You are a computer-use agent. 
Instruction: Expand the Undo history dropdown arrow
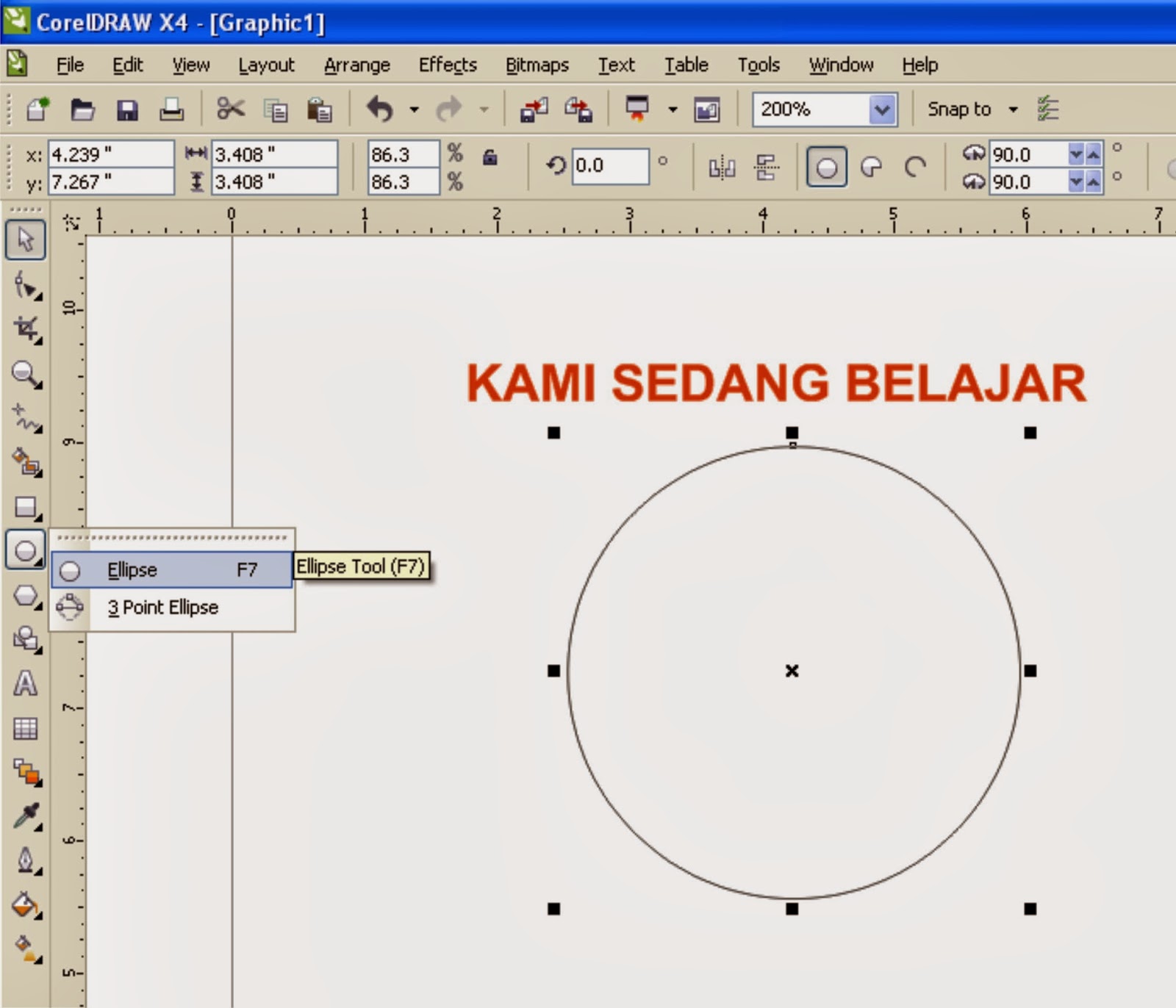click(x=414, y=109)
